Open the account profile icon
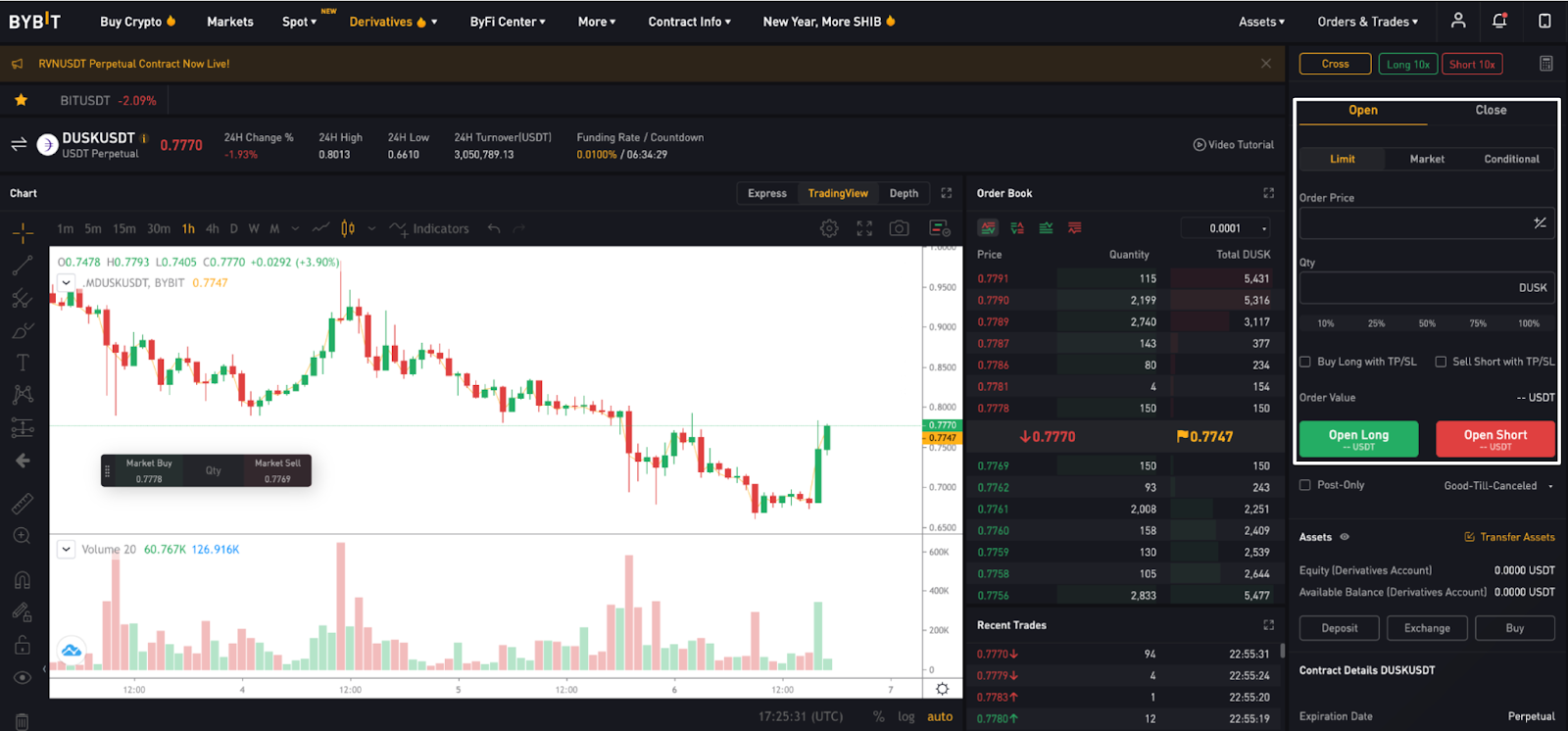The image size is (1568, 731). coord(1458,21)
